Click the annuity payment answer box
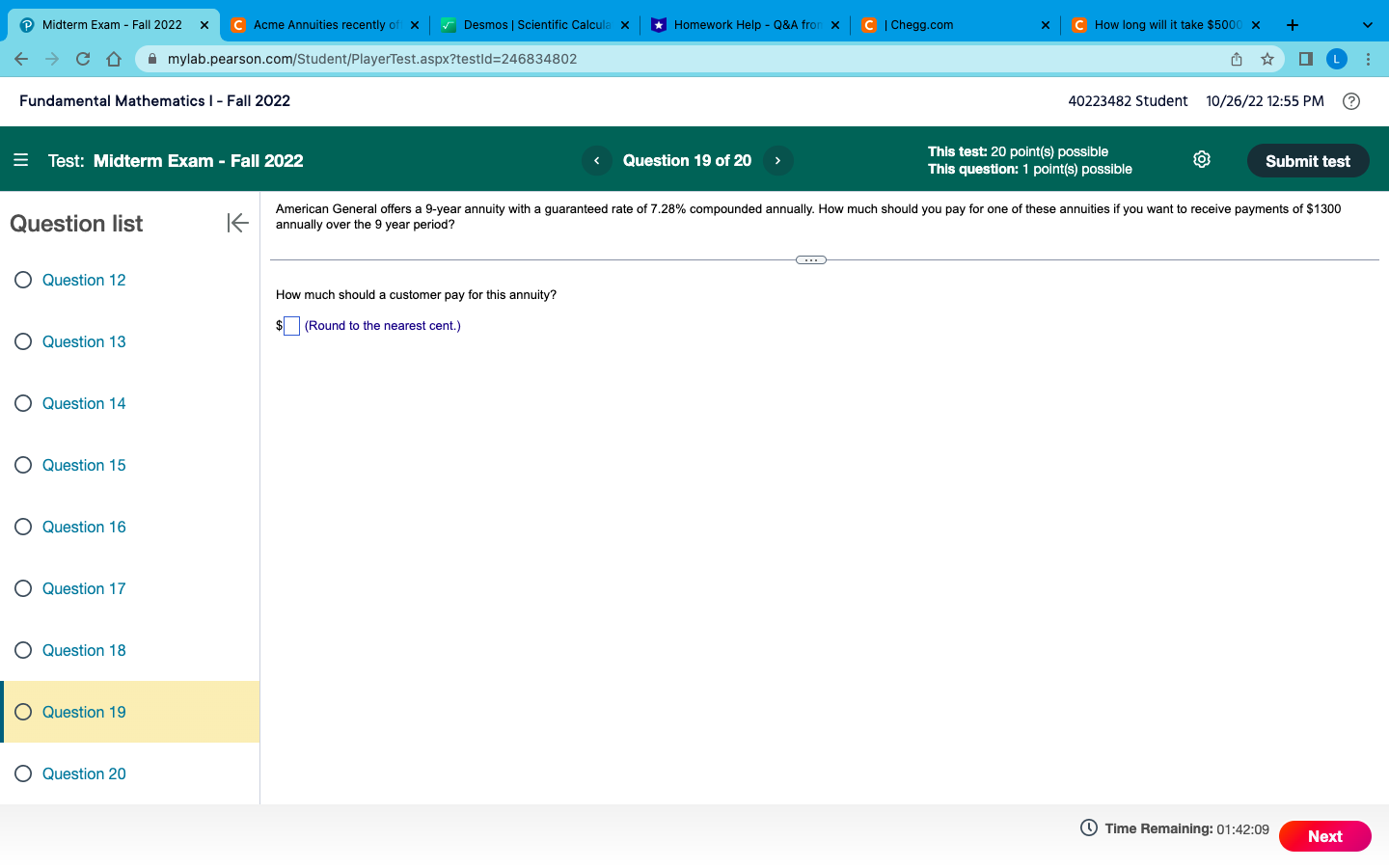 tap(290, 326)
